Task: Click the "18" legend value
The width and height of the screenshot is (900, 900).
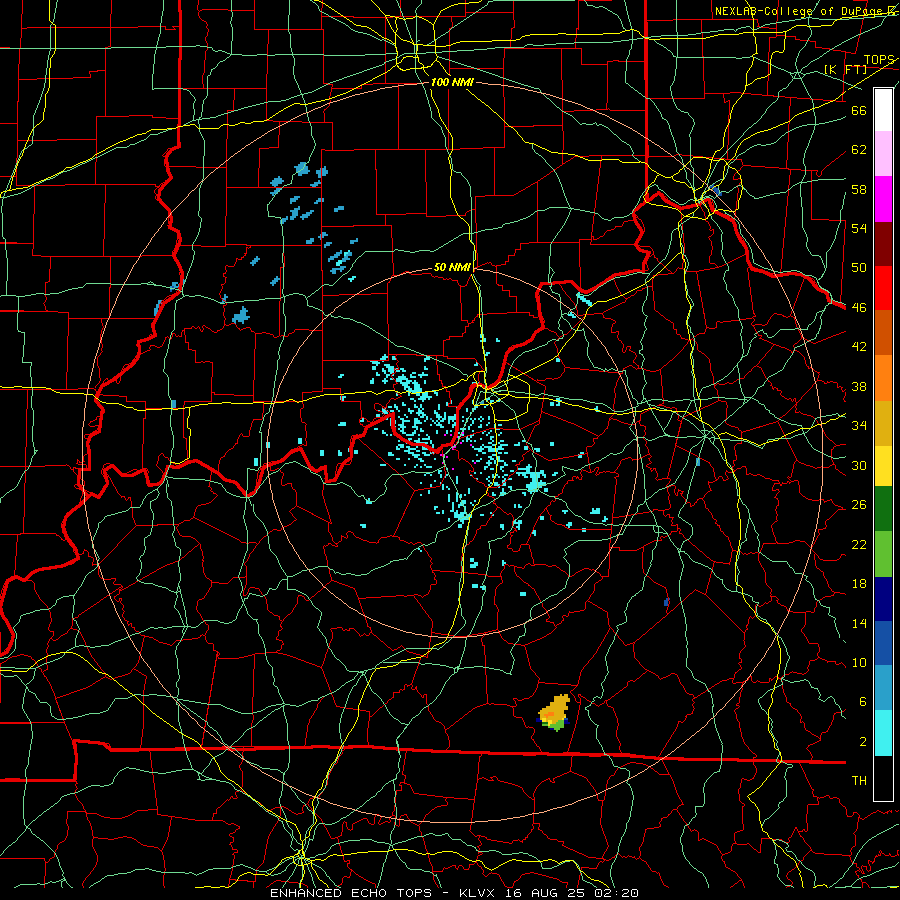Action: pos(859,584)
